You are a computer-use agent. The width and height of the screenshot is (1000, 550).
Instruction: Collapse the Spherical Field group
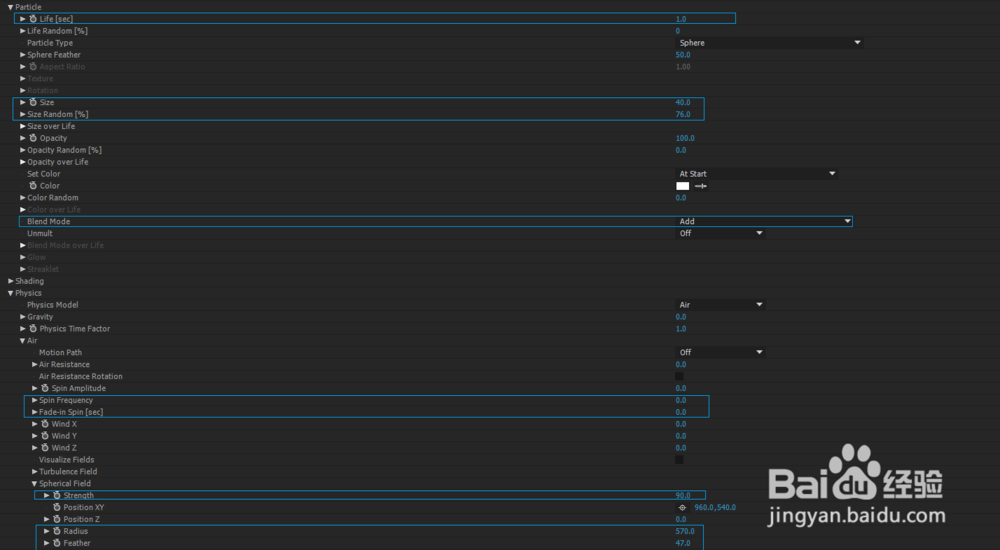(34, 484)
